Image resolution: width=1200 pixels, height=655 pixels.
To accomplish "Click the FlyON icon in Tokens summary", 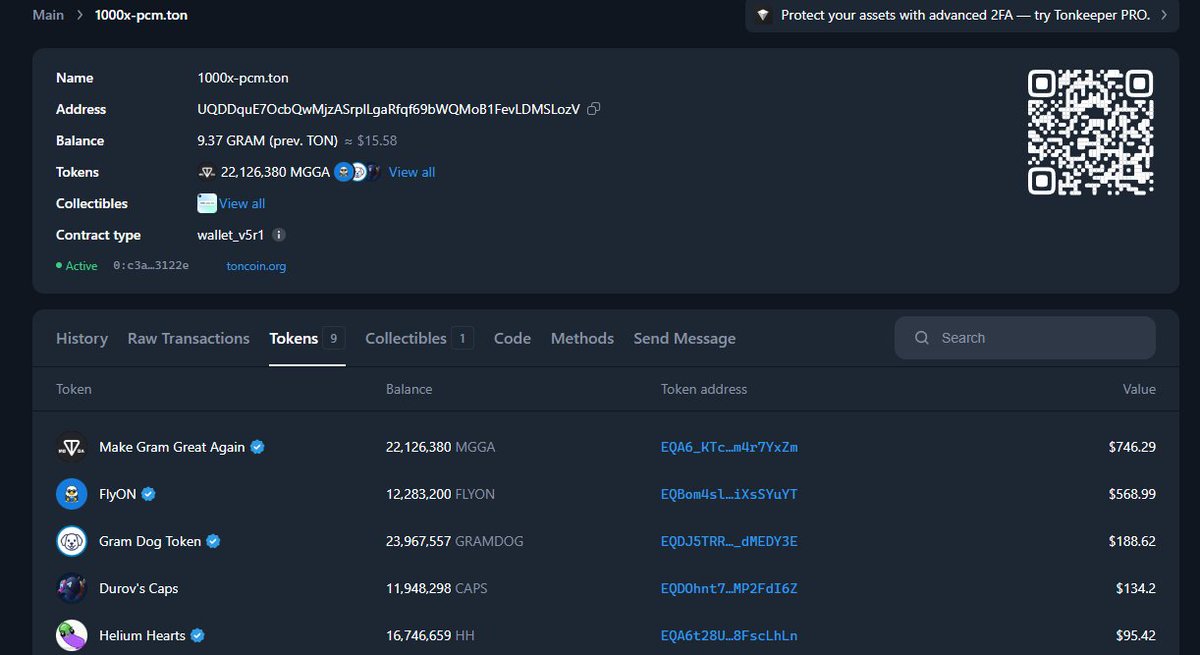I will [x=342, y=172].
